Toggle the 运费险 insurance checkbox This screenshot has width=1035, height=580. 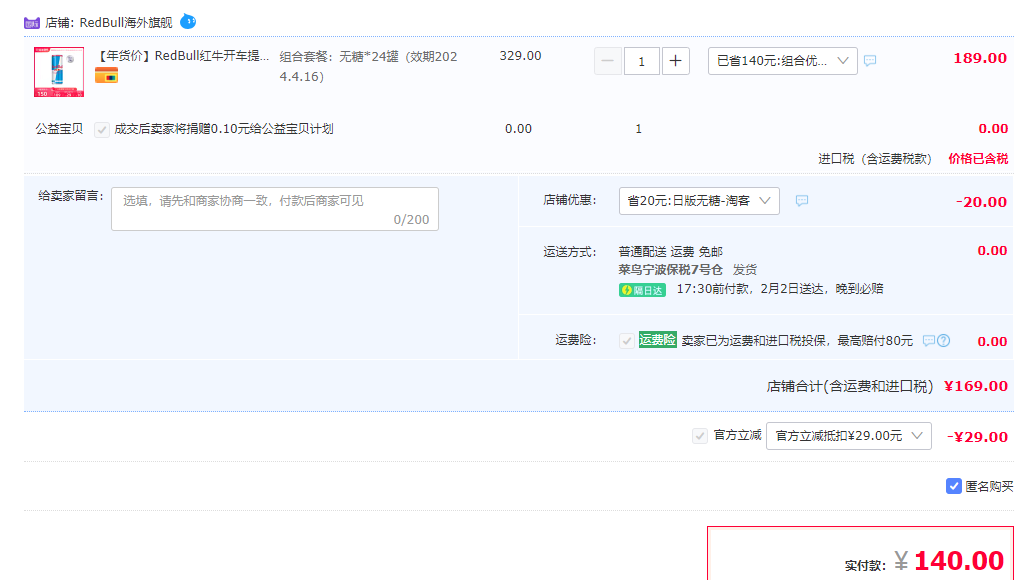point(626,340)
